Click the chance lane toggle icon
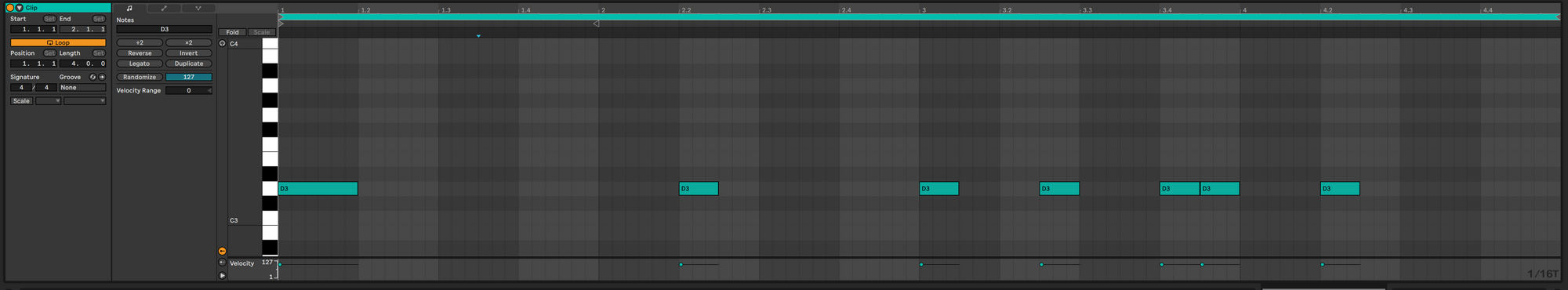The image size is (1568, 290). pos(223,263)
